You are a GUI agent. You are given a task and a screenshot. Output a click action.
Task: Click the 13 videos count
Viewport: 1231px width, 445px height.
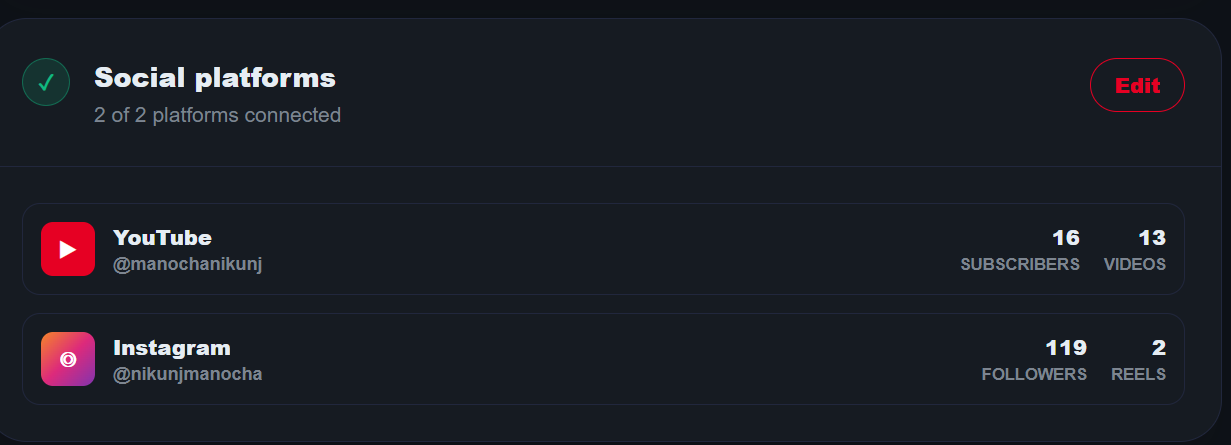pyautogui.click(x=1152, y=238)
